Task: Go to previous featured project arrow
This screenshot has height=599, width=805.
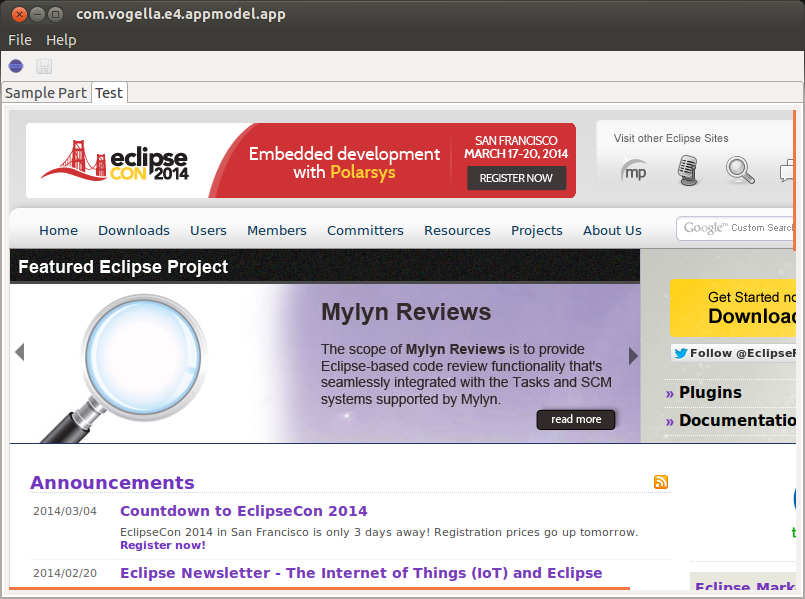Action: coord(20,352)
